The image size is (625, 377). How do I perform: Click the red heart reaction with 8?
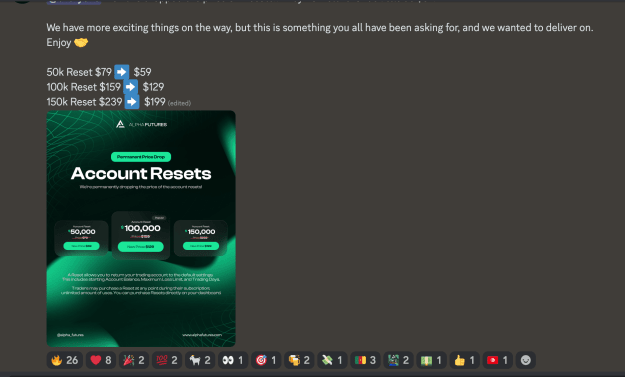point(101,360)
